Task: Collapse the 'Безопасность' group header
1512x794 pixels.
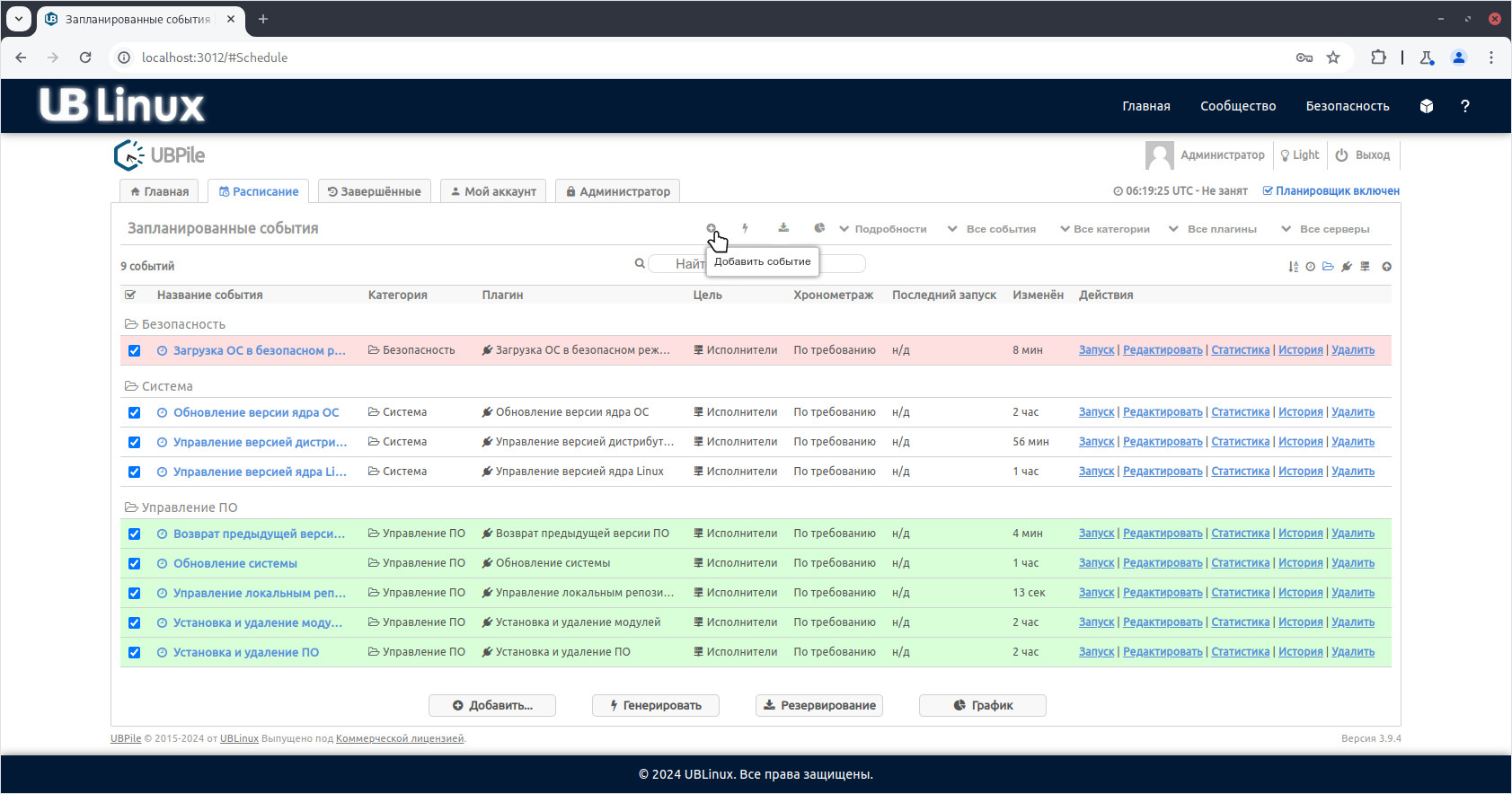Action: (x=175, y=324)
